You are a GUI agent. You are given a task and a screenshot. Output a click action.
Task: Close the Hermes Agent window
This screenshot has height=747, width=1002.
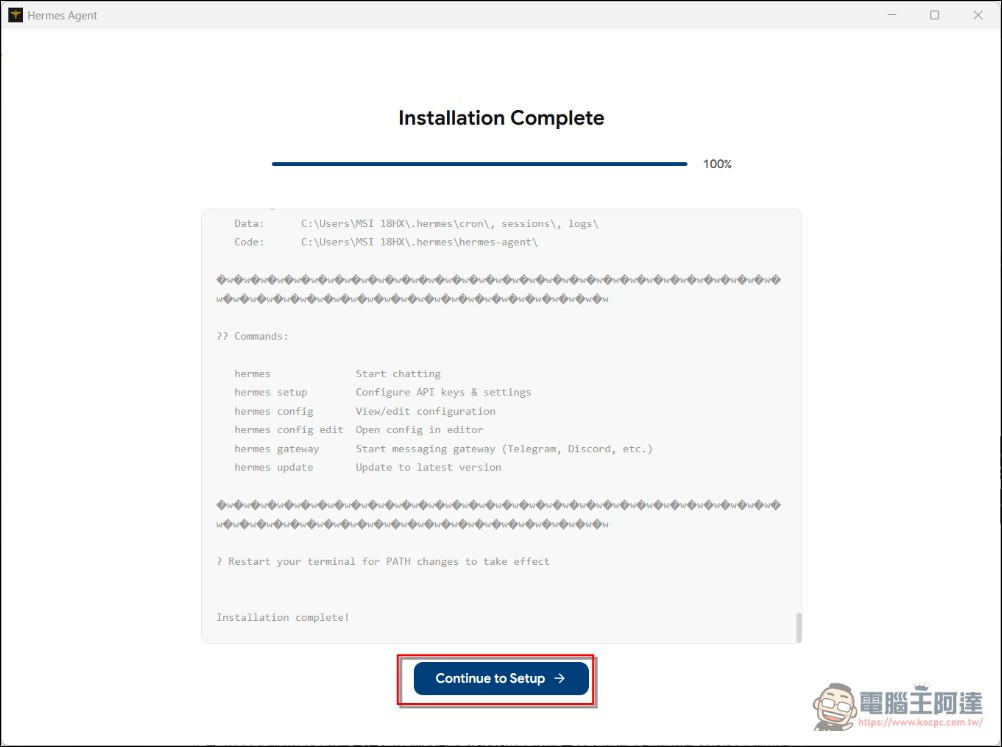point(978,15)
